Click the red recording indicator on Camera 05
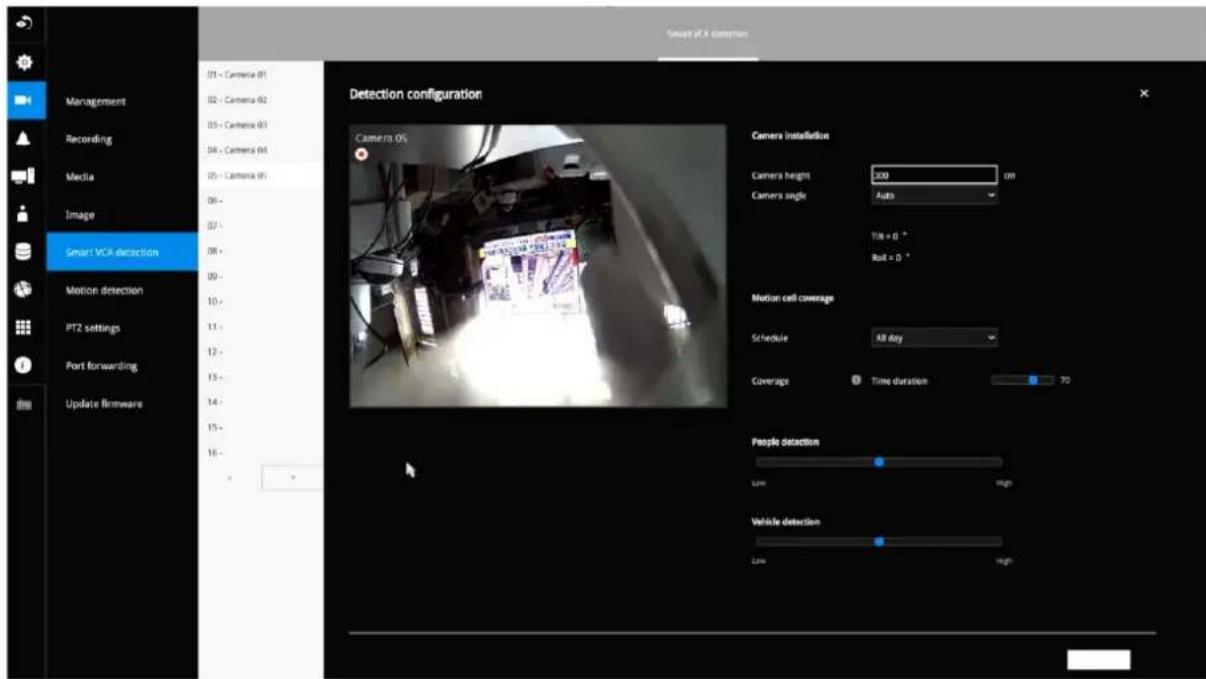The height and width of the screenshot is (679, 1206). pyautogui.click(x=361, y=153)
